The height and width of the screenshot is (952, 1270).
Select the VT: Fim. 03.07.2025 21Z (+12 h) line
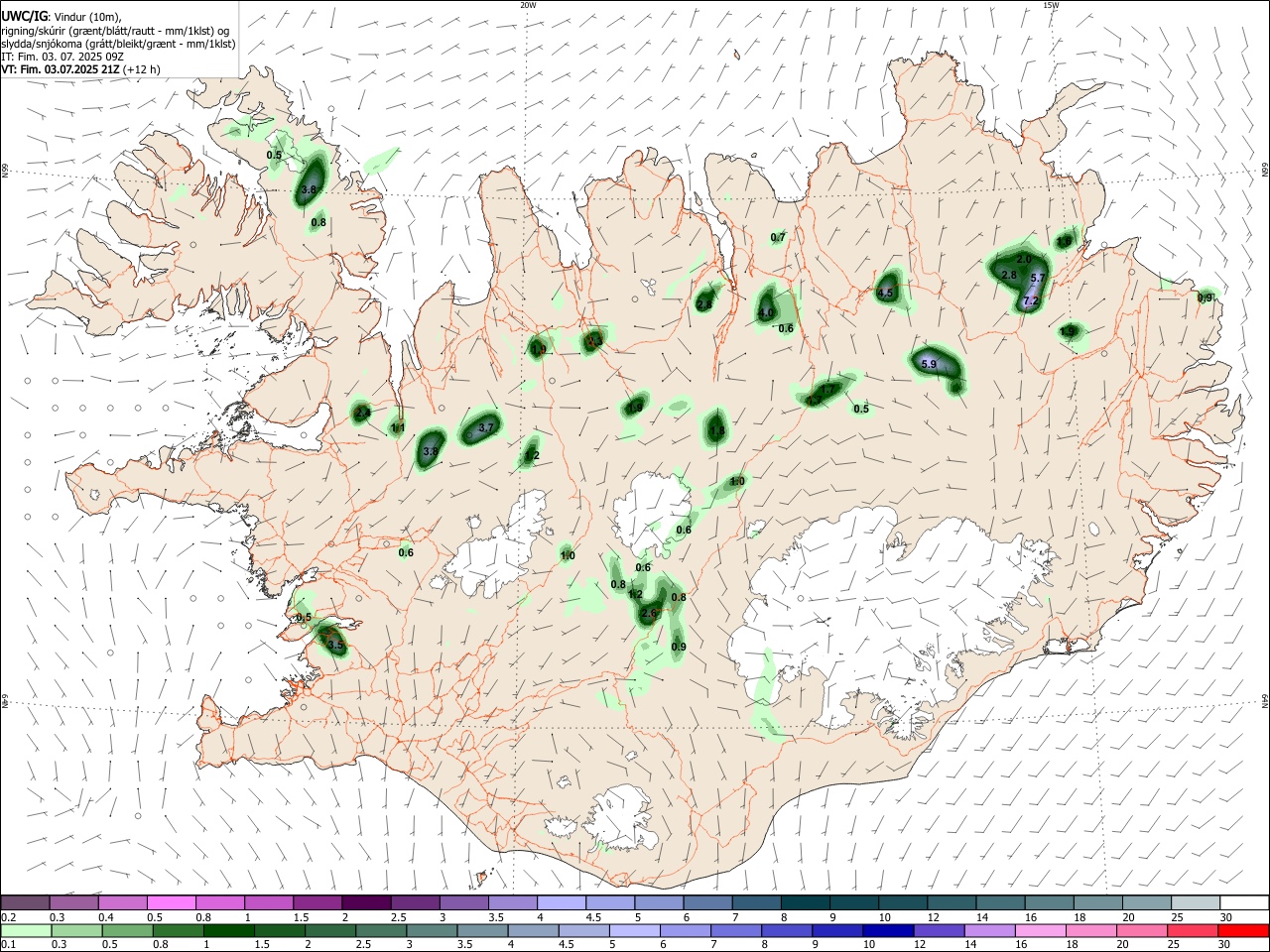click(80, 69)
